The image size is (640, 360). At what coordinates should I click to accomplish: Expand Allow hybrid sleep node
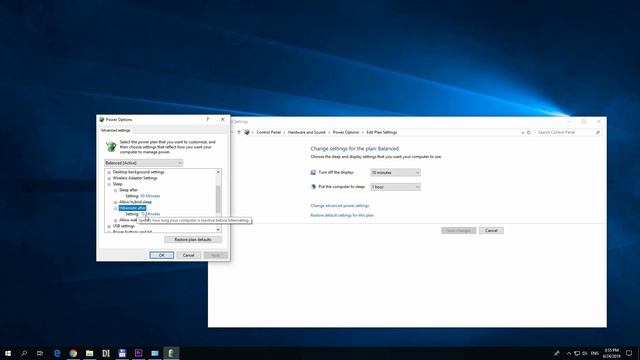point(115,202)
